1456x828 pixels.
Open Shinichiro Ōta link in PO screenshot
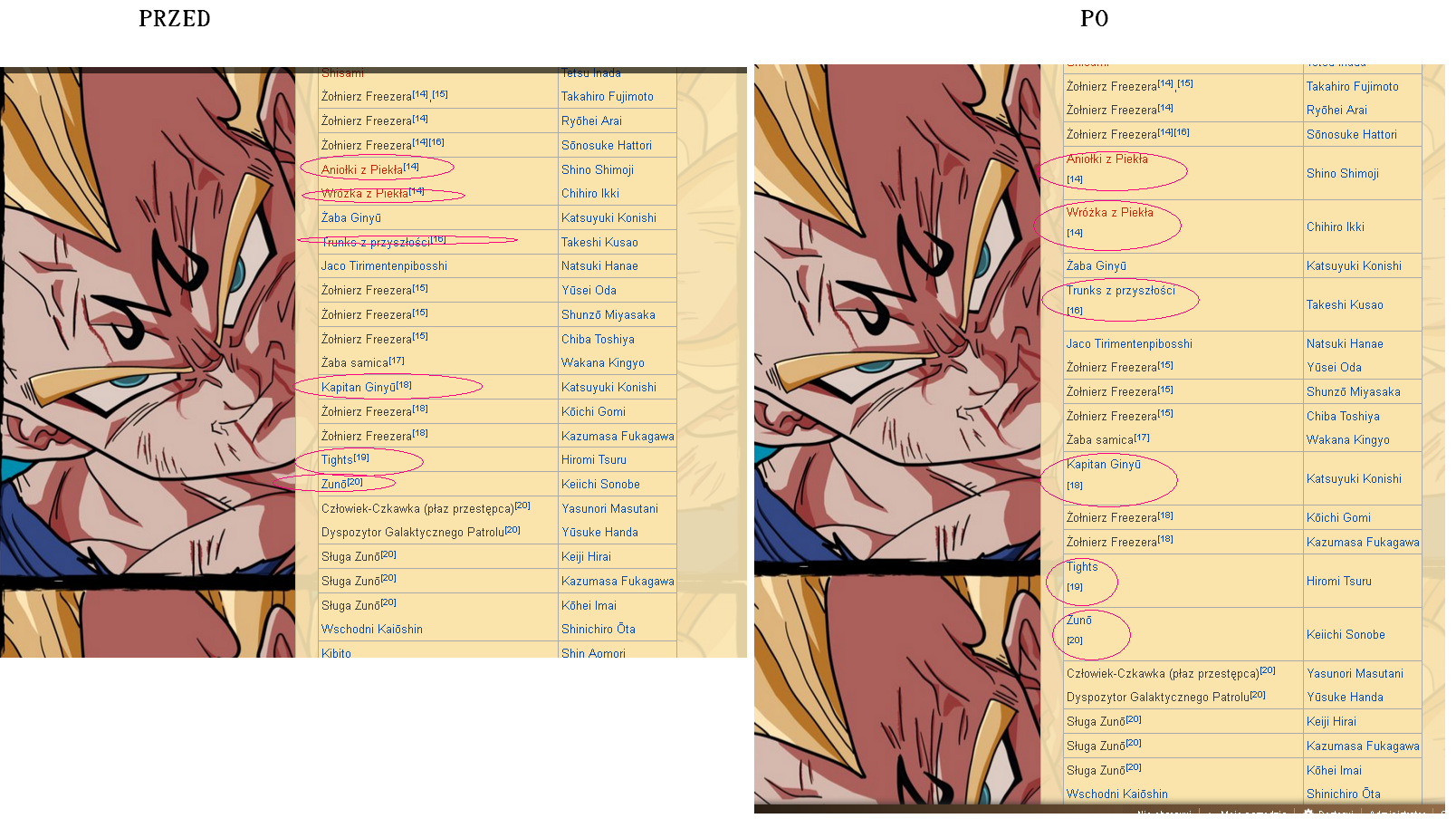1343,794
